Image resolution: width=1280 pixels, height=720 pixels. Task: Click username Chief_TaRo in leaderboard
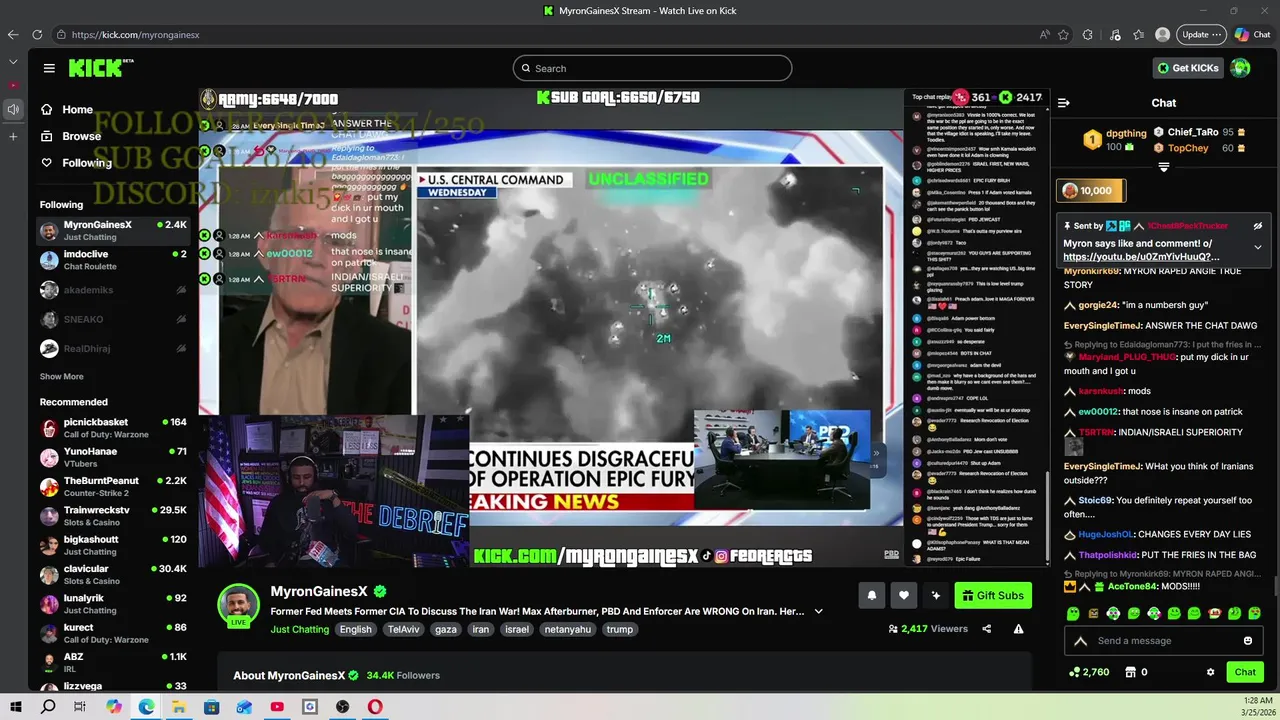[x=1193, y=132]
